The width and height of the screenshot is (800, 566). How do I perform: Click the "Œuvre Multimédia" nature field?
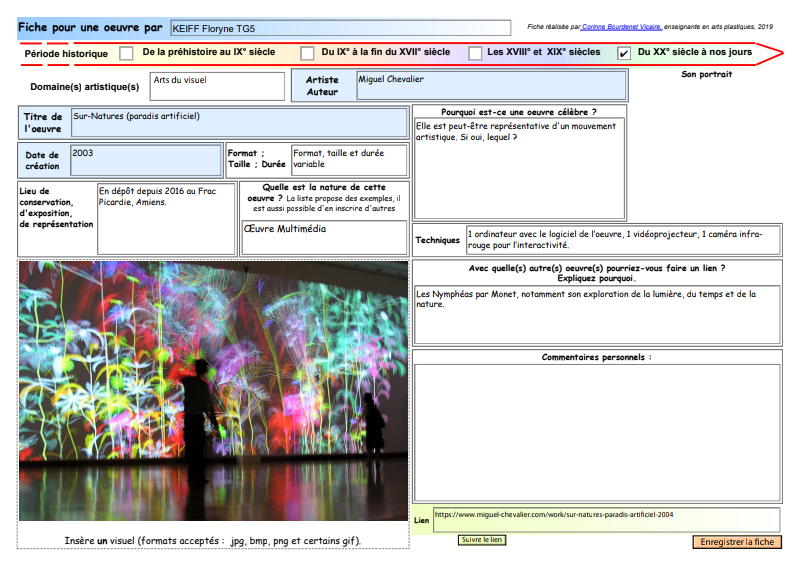click(324, 237)
